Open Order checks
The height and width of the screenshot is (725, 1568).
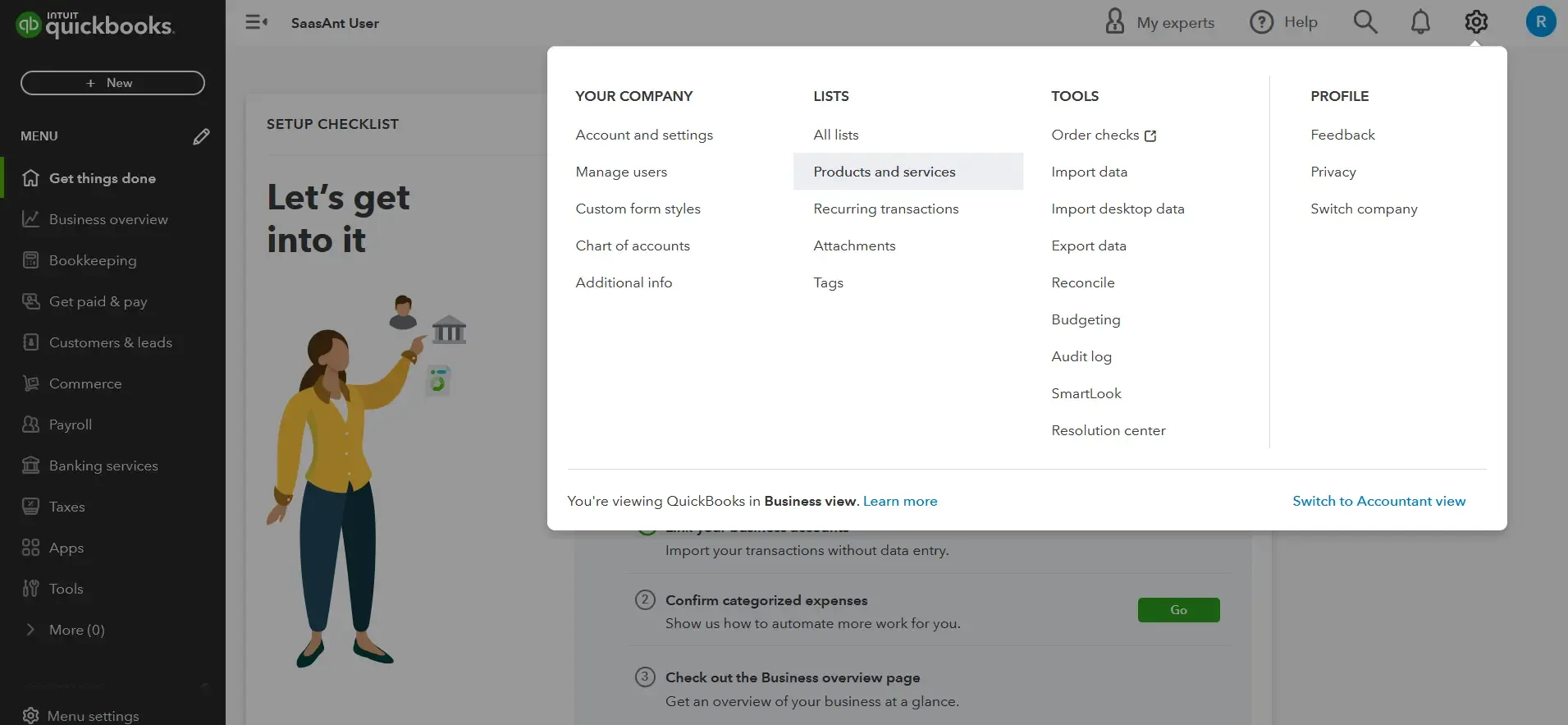pos(1095,135)
